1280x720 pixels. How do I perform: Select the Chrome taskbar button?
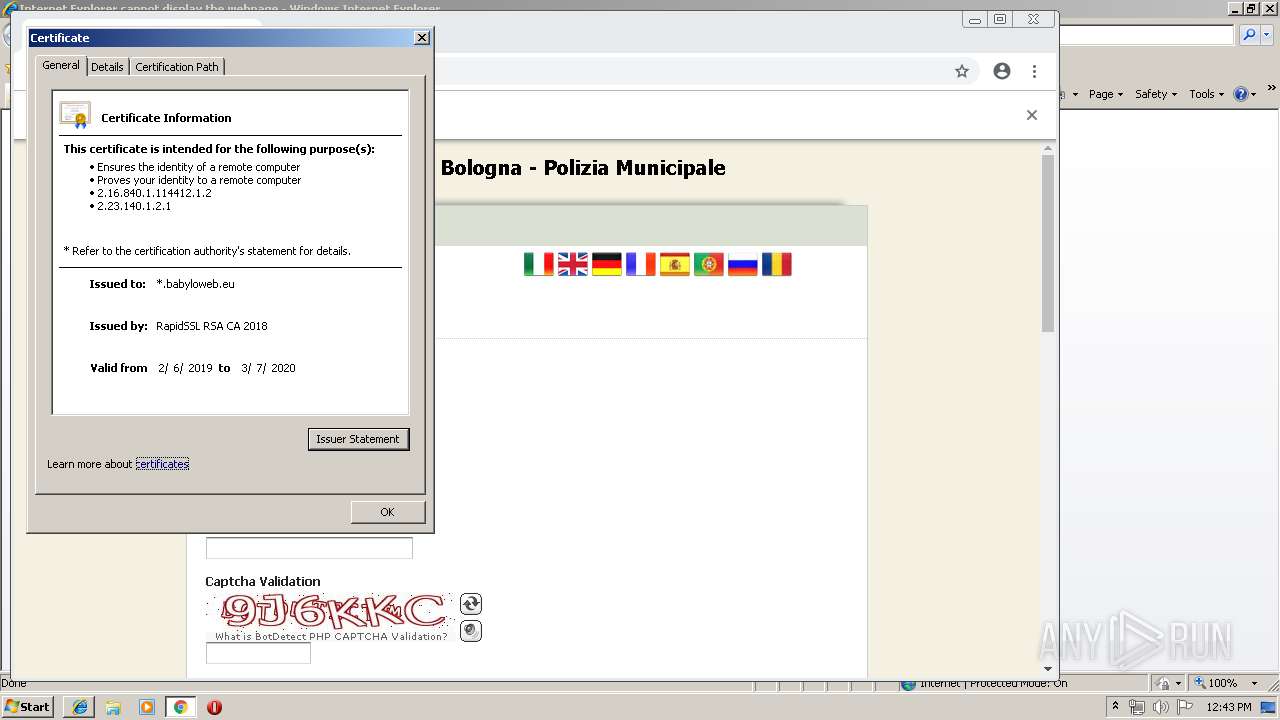tap(181, 707)
